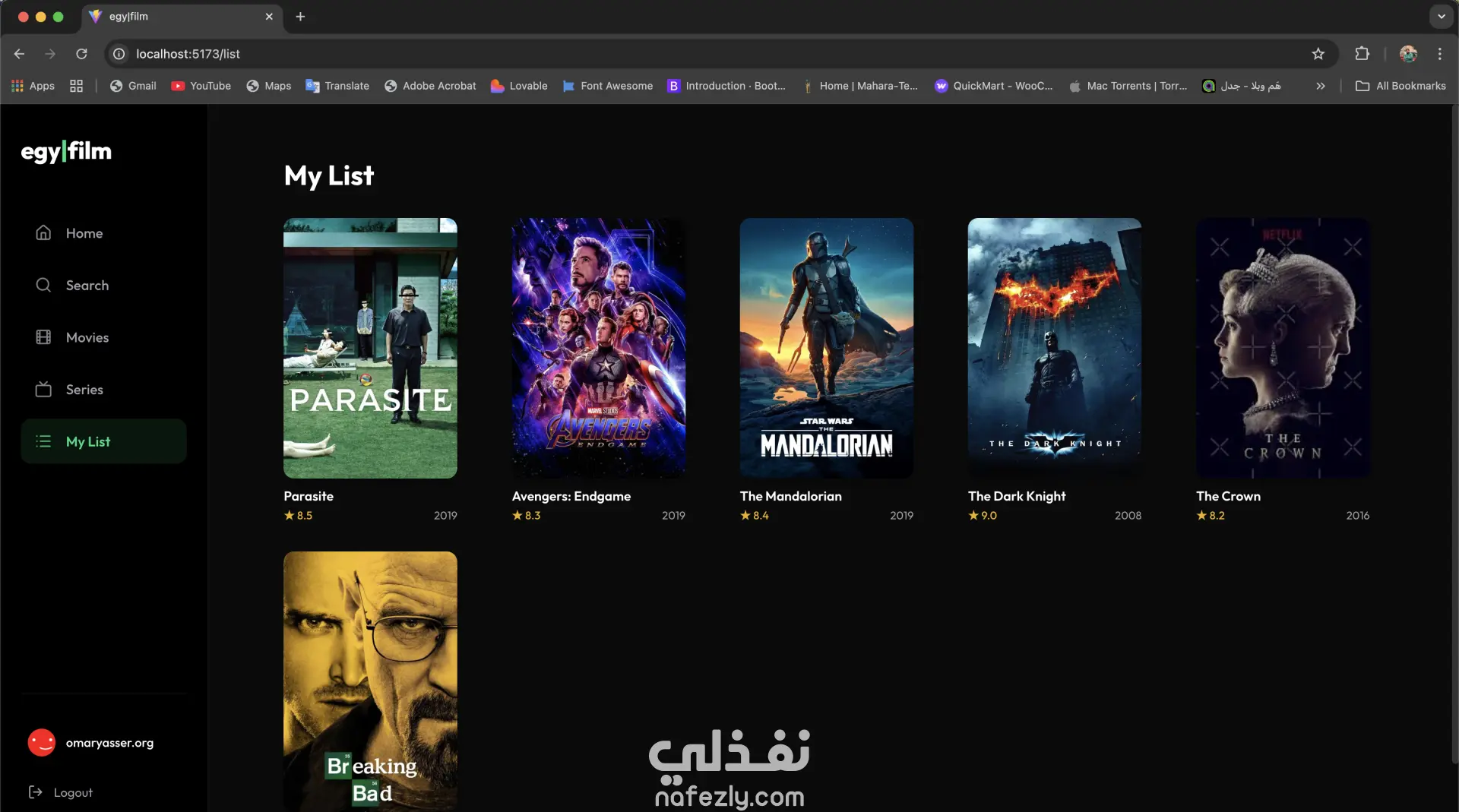1459x812 pixels.
Task: Click the page vertical scrollbar
Action: (1454, 433)
